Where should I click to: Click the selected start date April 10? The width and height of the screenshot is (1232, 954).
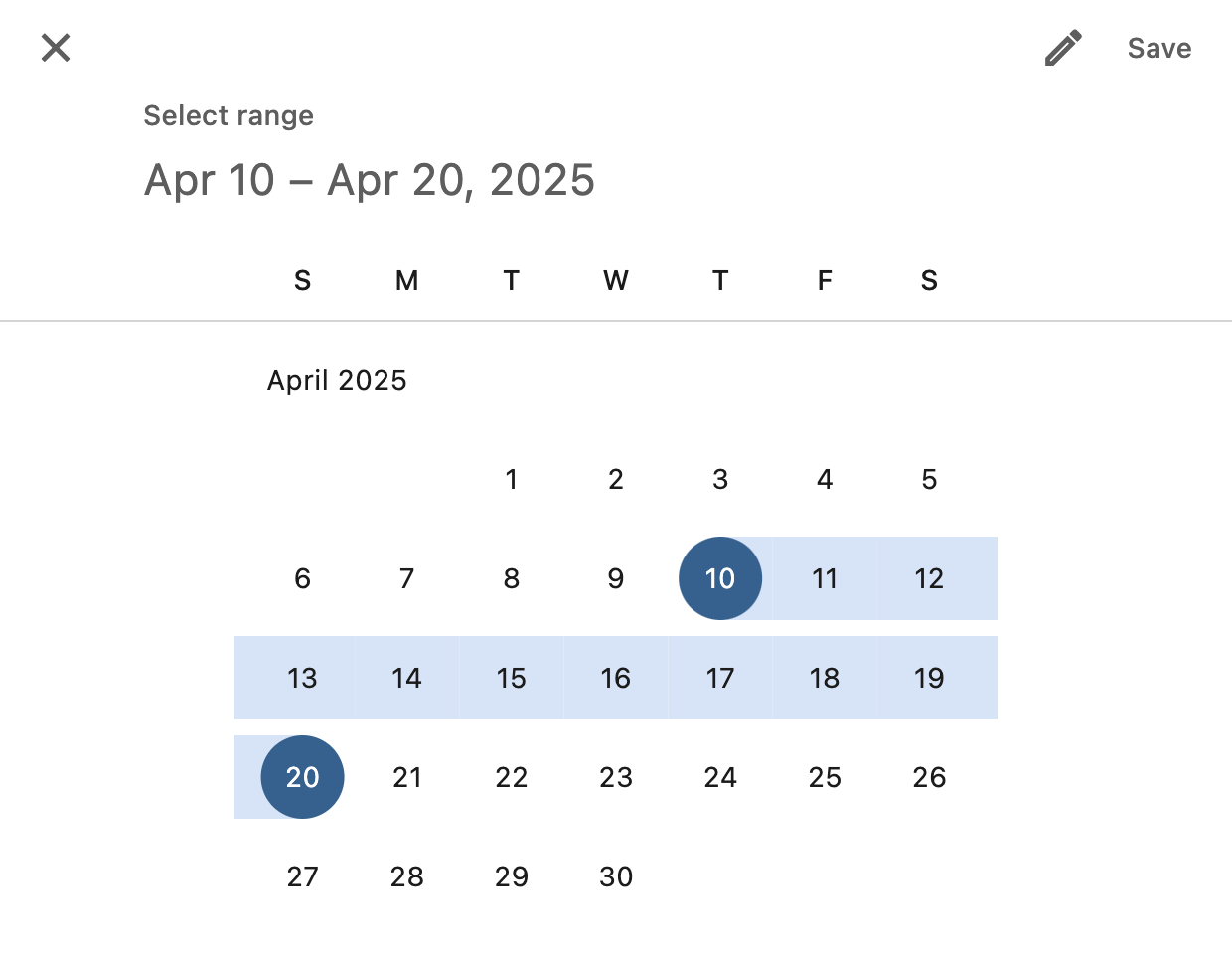coord(720,578)
